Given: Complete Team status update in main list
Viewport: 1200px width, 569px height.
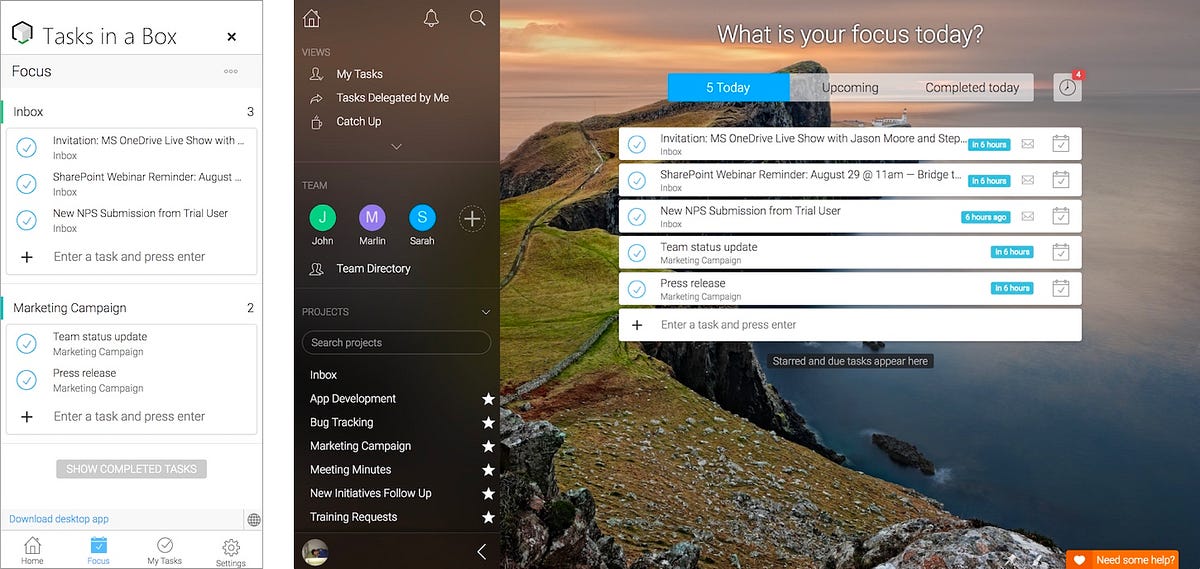Looking at the screenshot, I should (637, 252).
